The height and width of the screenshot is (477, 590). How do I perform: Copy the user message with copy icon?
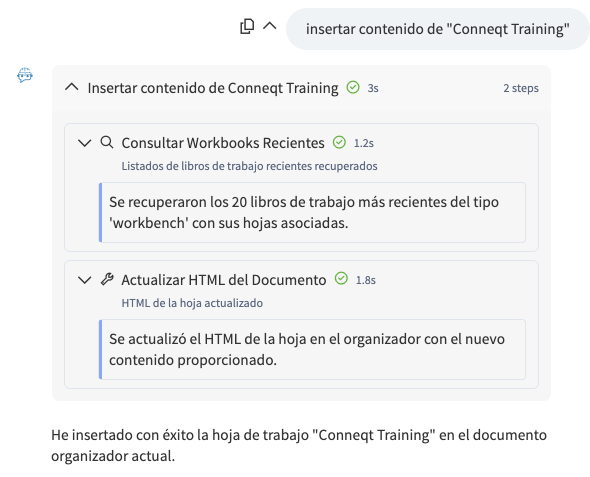click(247, 26)
